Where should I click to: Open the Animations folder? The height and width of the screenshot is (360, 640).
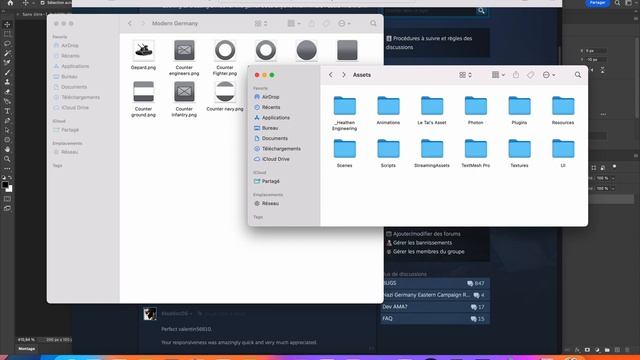pos(388,110)
